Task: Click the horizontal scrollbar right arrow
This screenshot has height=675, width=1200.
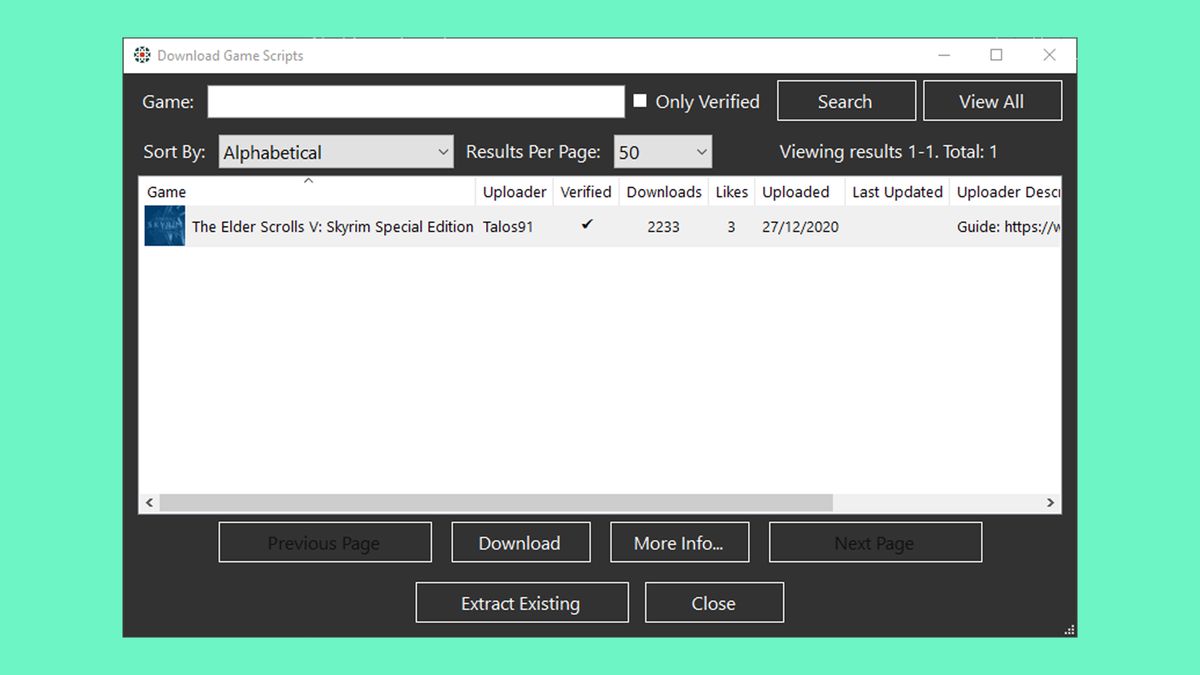Action: tap(1051, 503)
